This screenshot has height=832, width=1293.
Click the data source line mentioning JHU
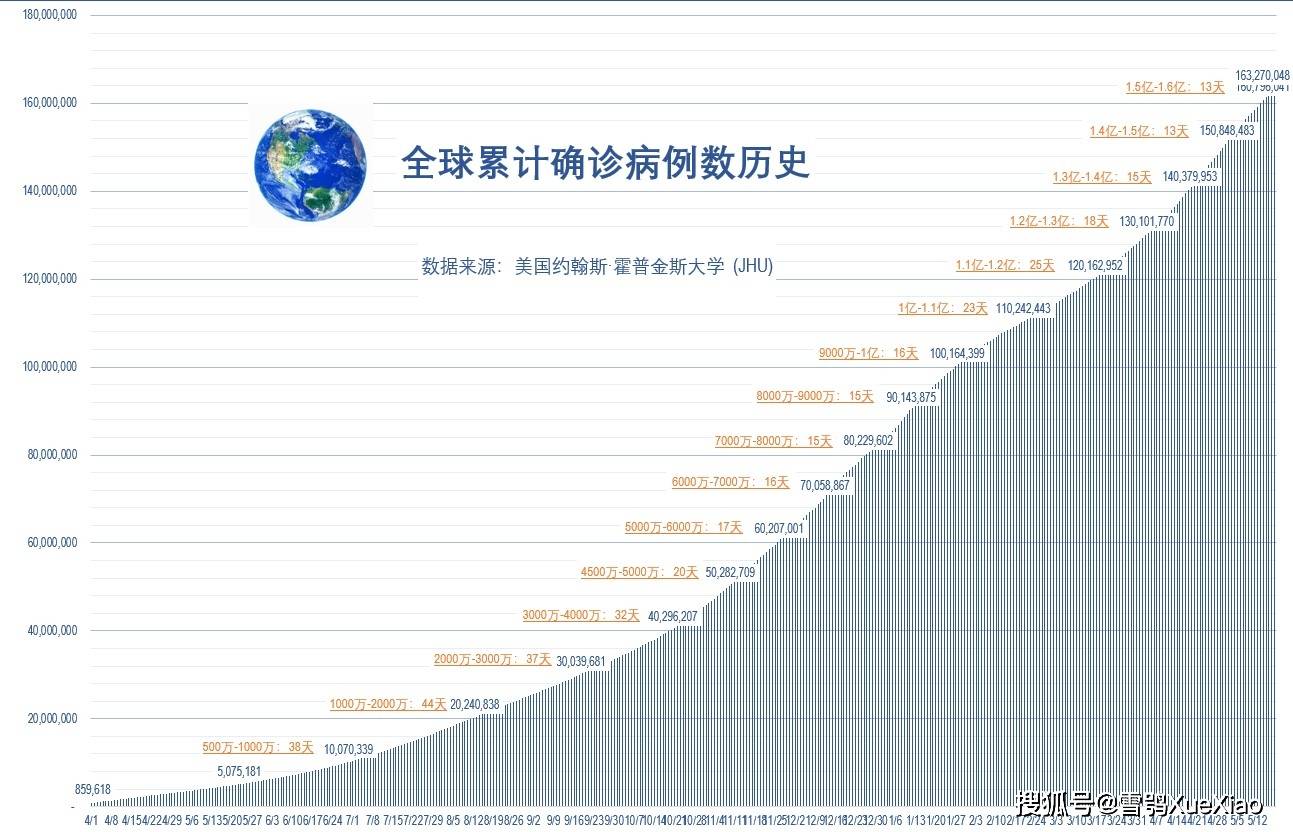coord(598,267)
